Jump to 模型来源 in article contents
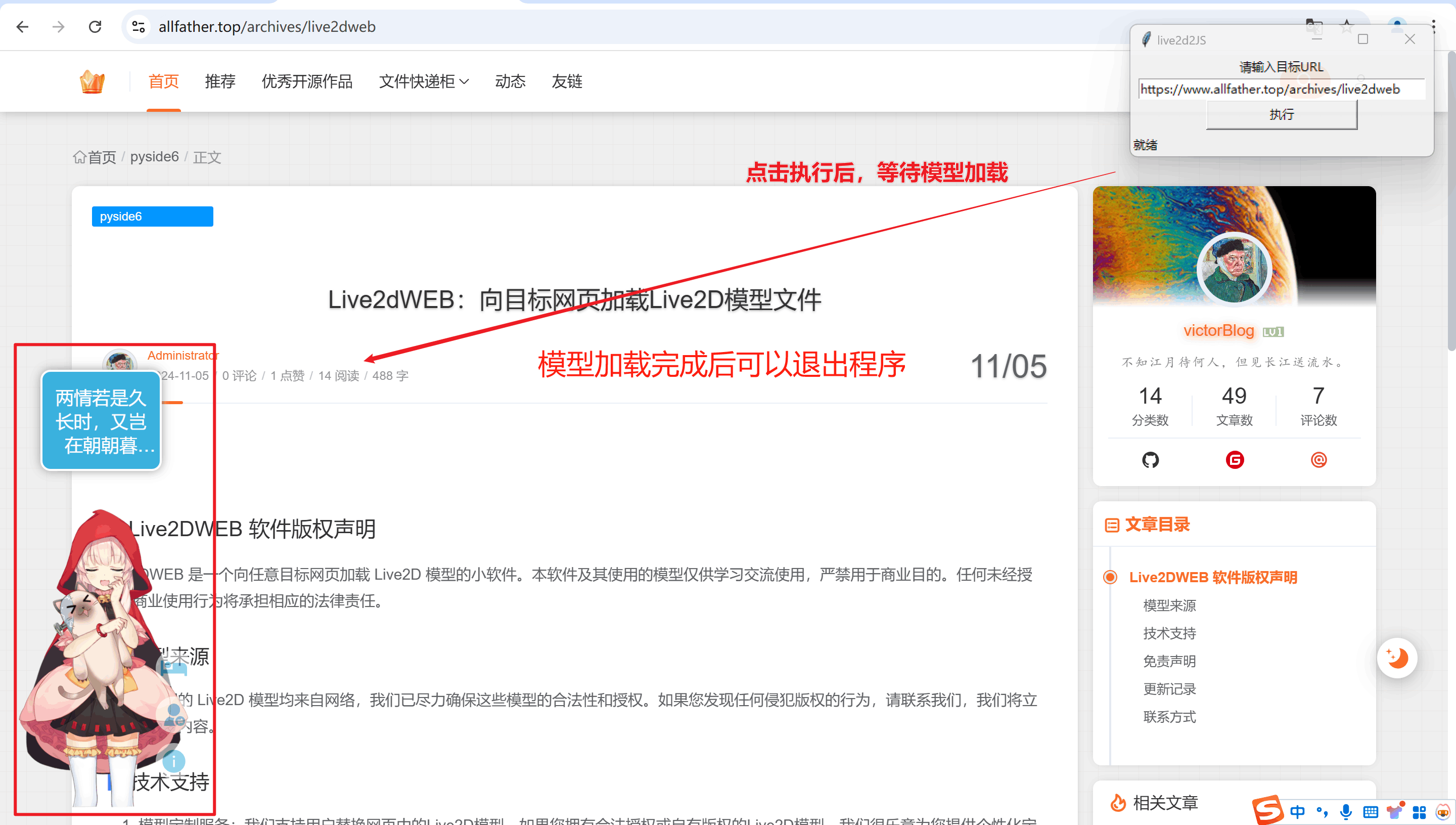1456x825 pixels. click(x=1169, y=605)
